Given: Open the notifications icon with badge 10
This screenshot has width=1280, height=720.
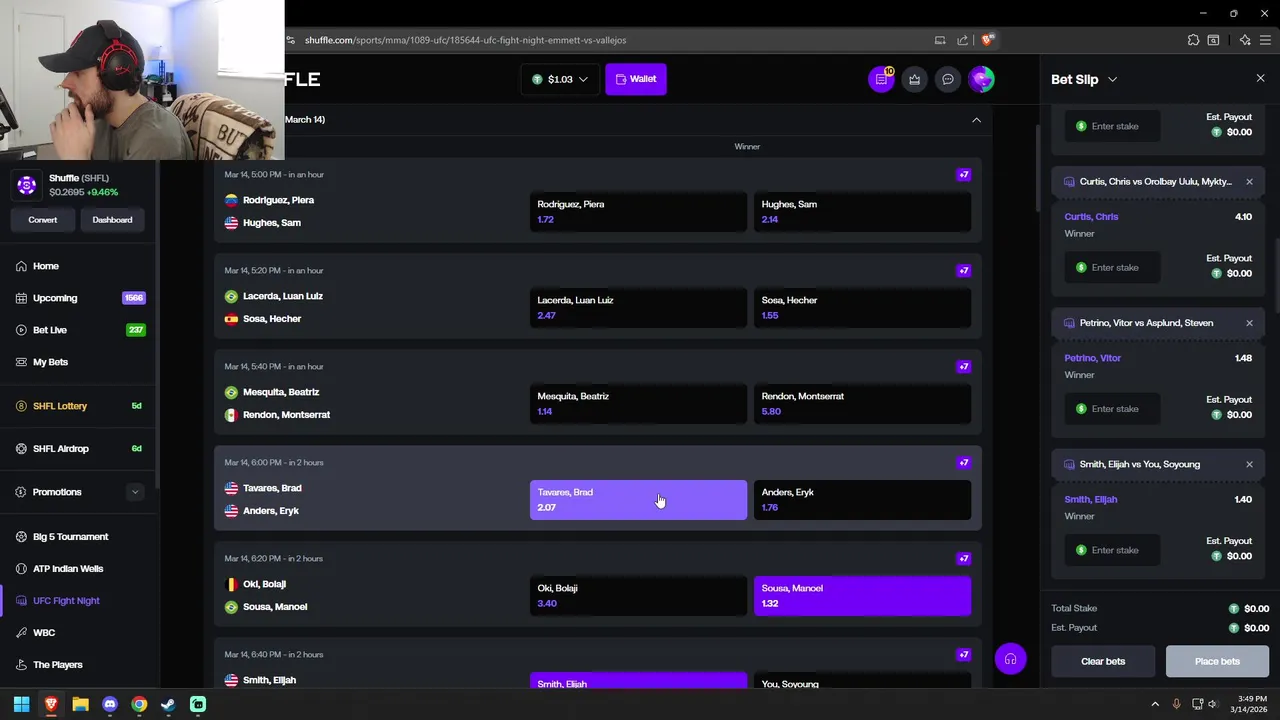Looking at the screenshot, I should point(881,79).
